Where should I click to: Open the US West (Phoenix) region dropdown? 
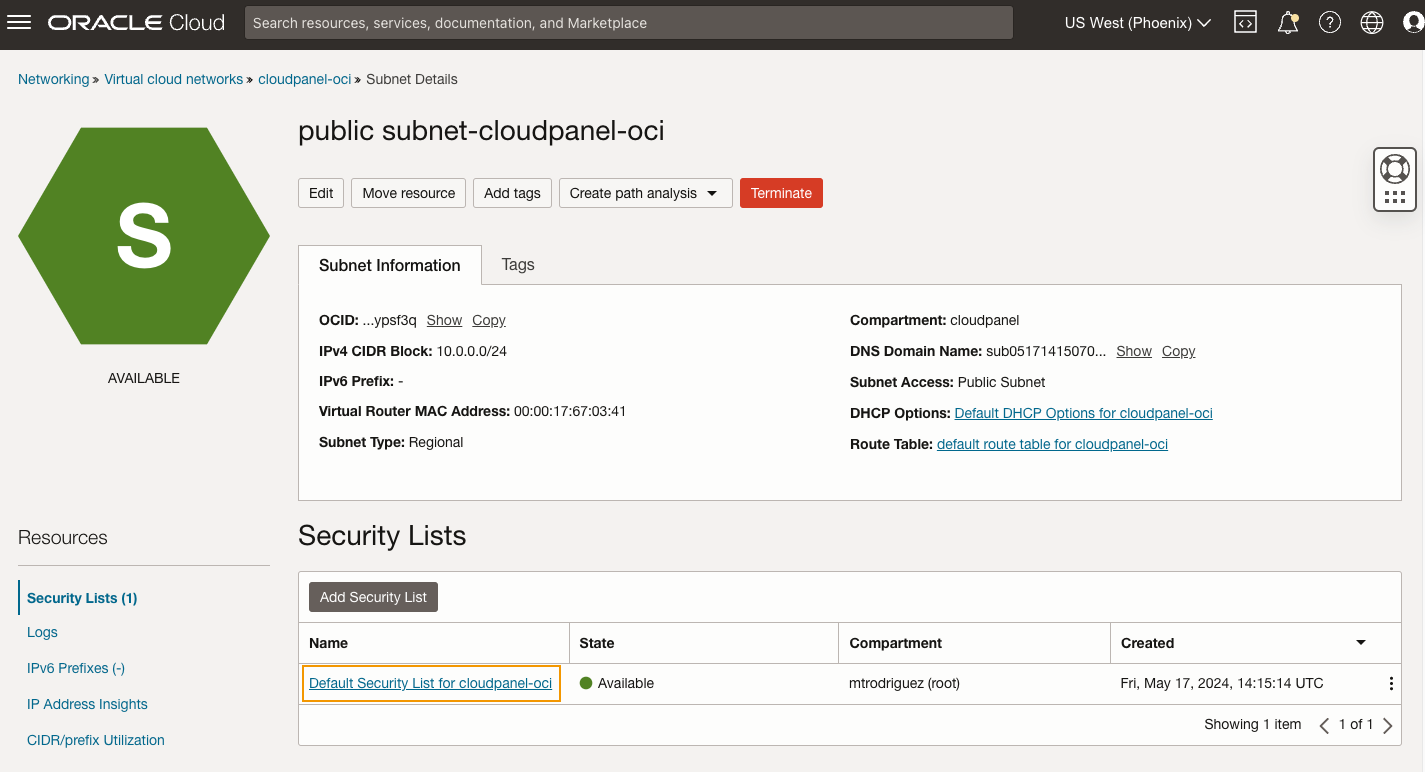(x=1137, y=22)
